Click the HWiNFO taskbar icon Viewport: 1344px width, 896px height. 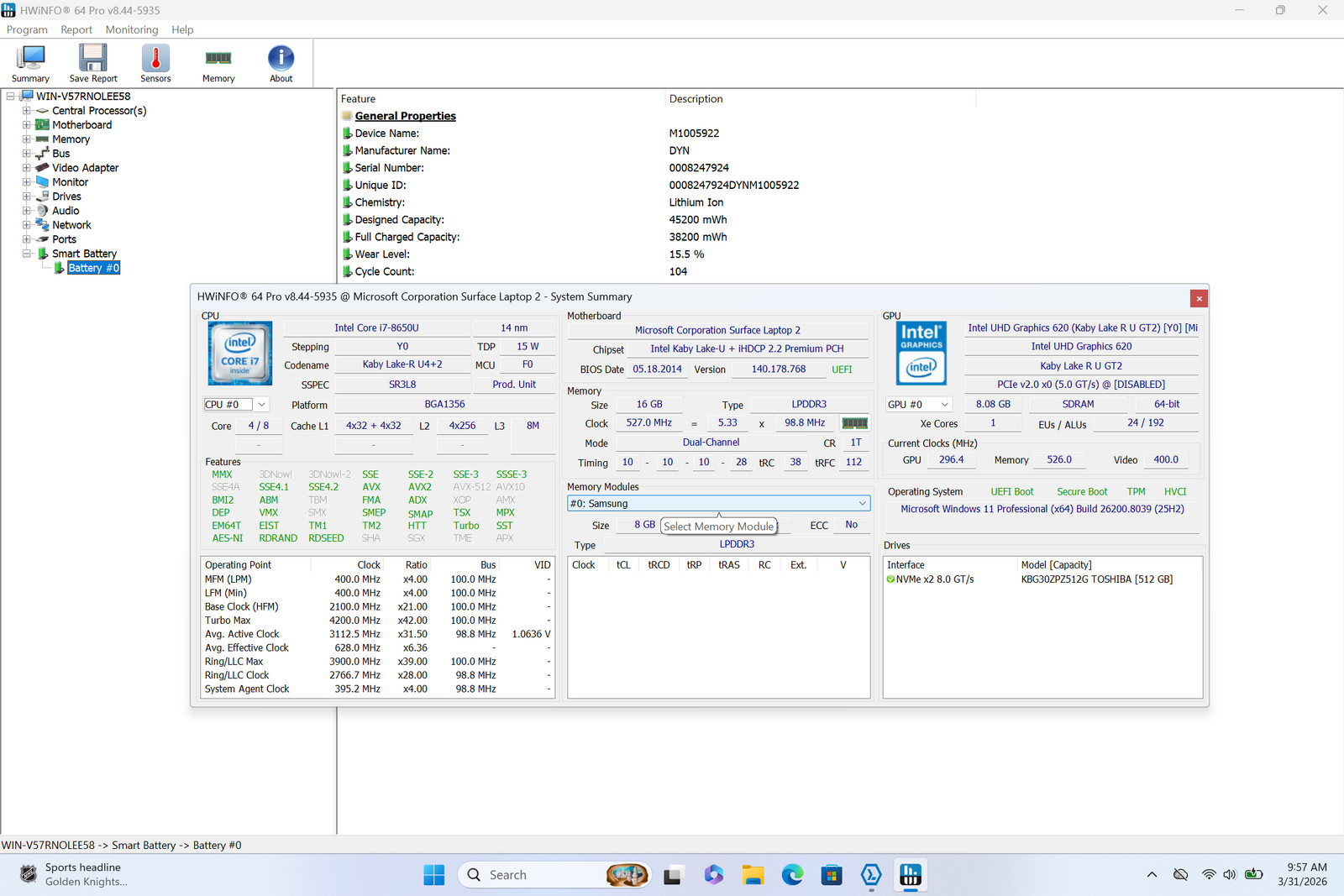pyautogui.click(x=911, y=875)
